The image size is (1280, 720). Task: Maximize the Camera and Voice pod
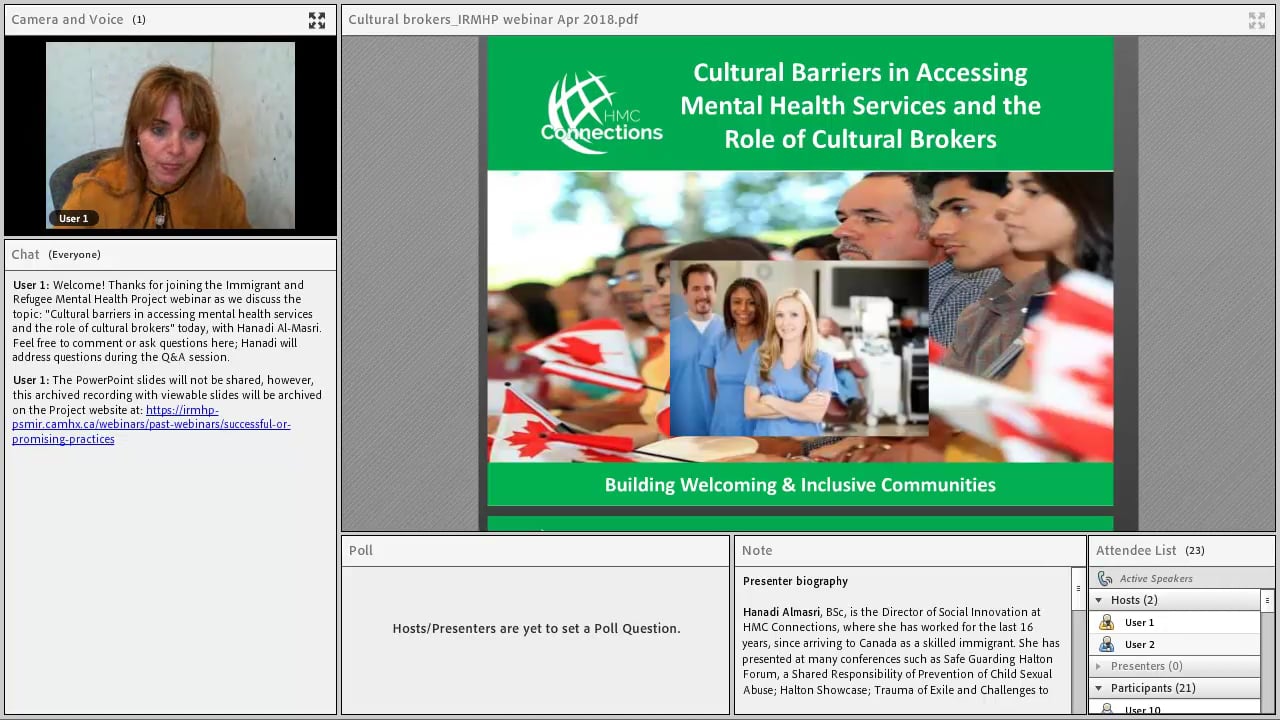click(317, 20)
